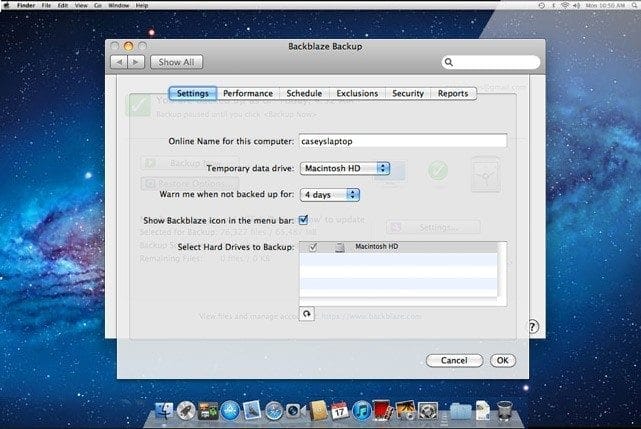Open iPhoto in the dock
Image resolution: width=641 pixels, height=429 pixels.
click(x=406, y=411)
